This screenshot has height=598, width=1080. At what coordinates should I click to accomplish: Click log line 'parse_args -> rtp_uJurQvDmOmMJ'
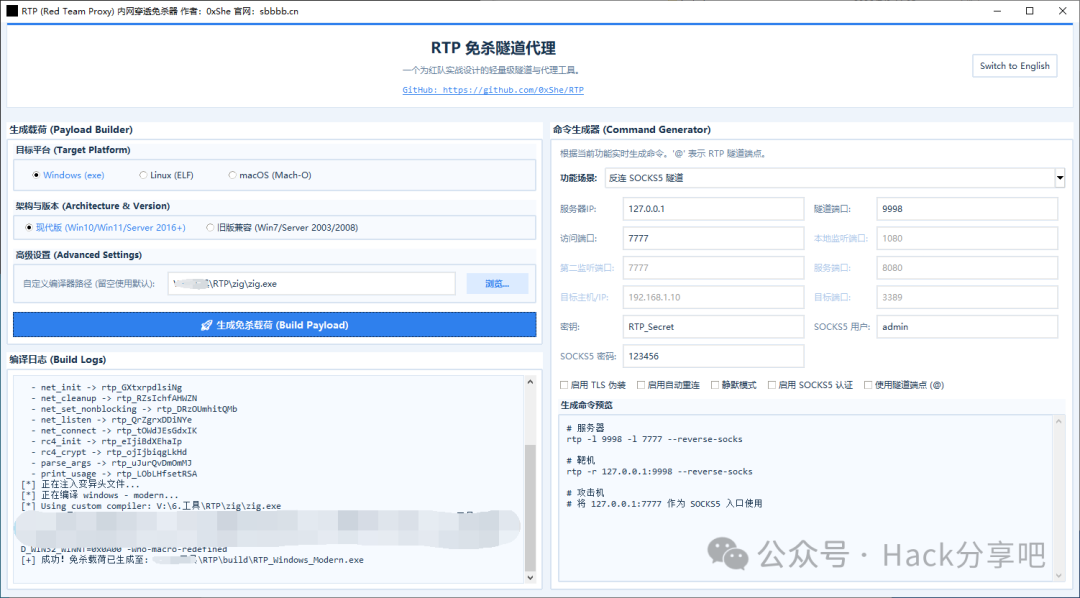tap(112, 463)
